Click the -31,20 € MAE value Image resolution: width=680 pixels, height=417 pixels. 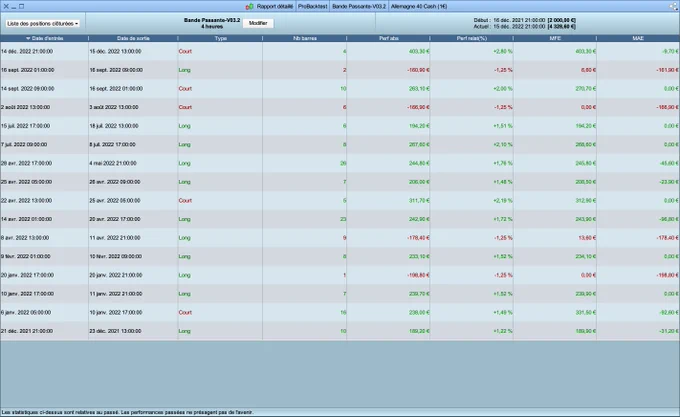click(669, 331)
